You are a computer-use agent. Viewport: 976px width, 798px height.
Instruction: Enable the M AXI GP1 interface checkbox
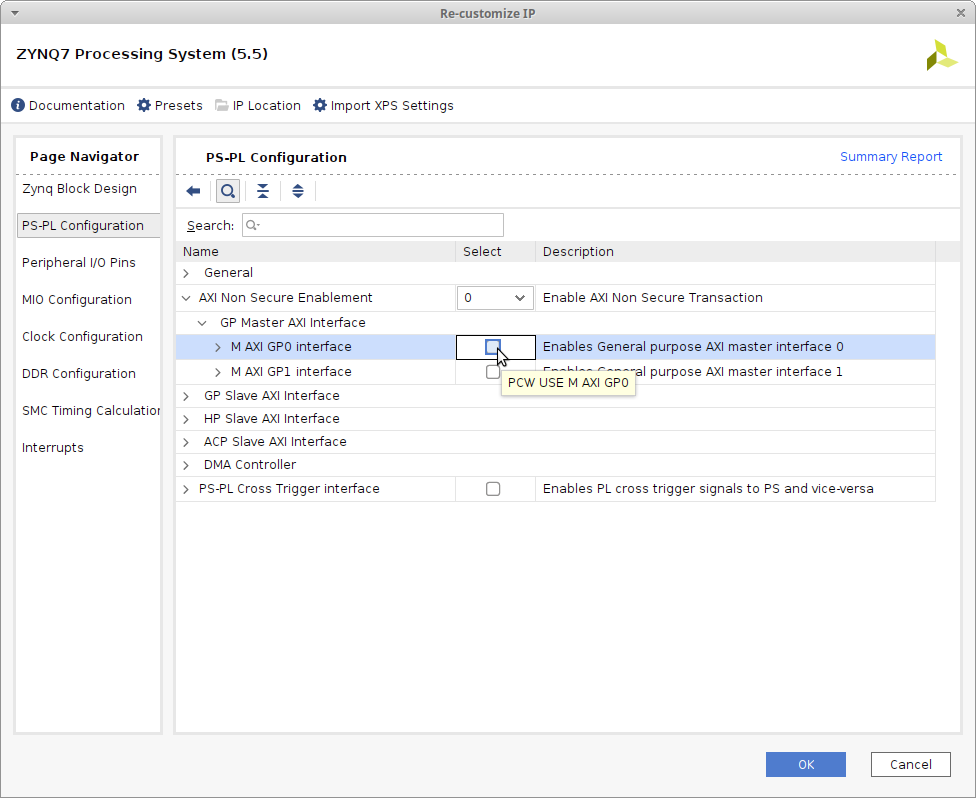[493, 372]
